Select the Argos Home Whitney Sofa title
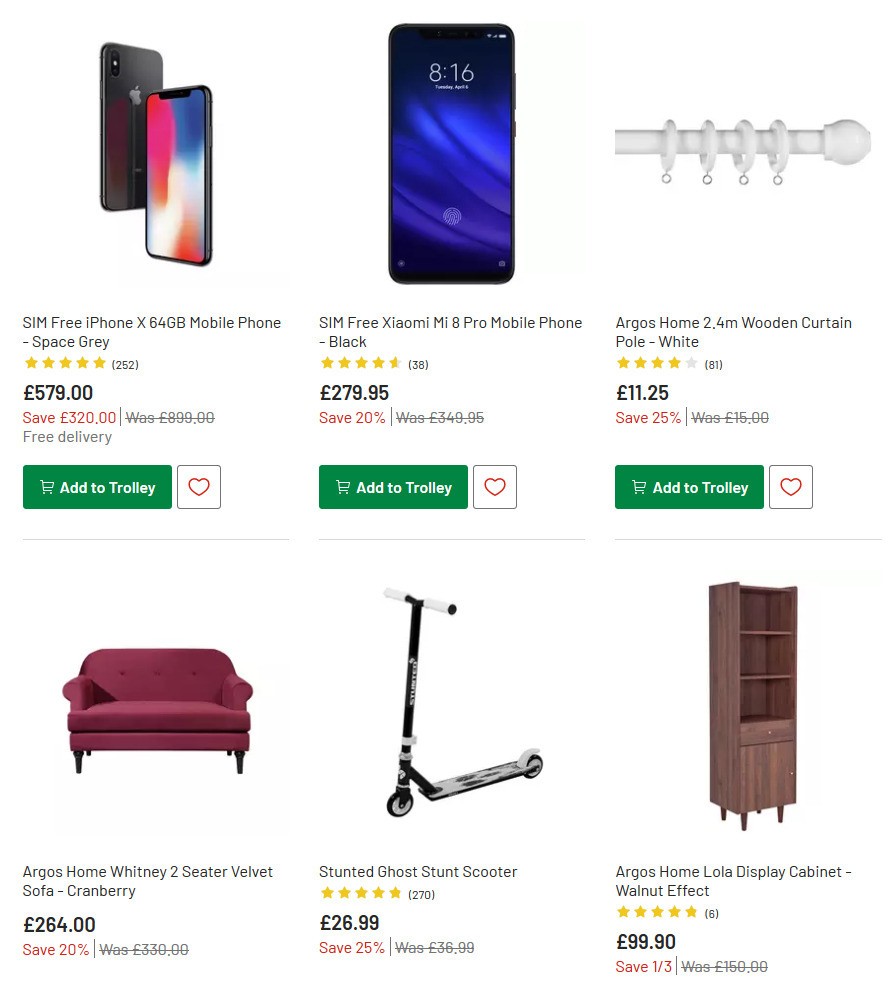The width and height of the screenshot is (888, 987). 147,881
